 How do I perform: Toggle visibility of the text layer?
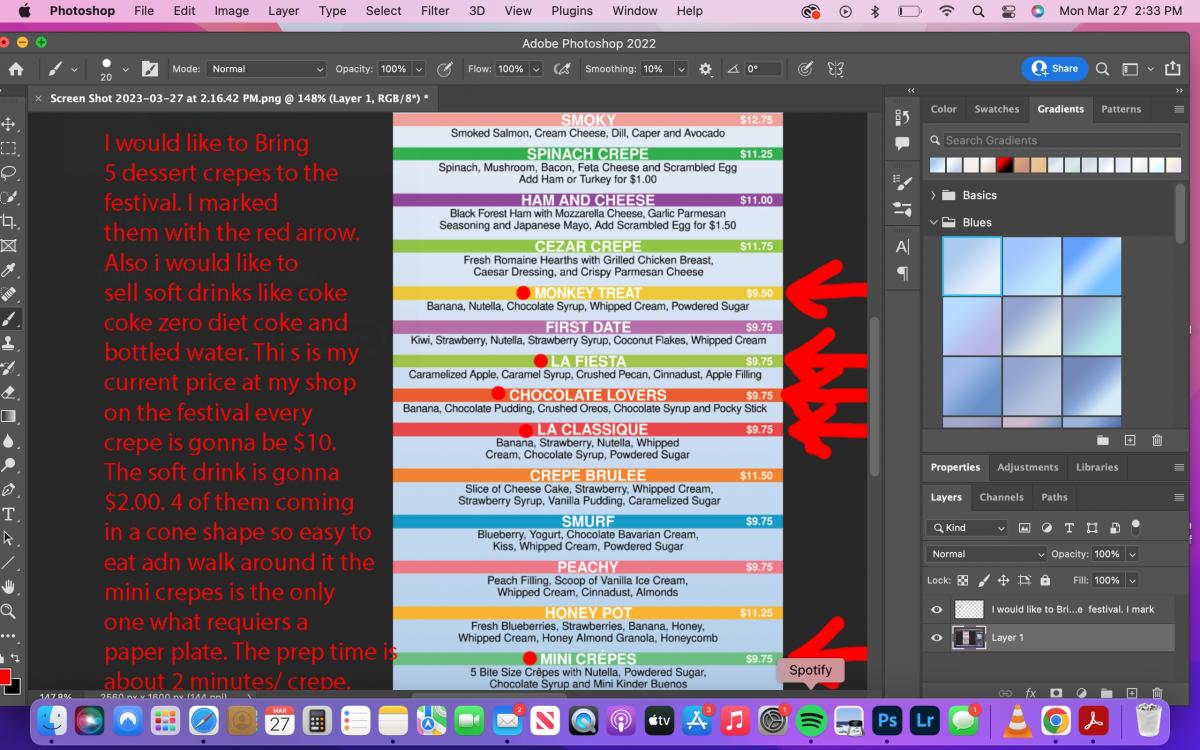pyautogui.click(x=937, y=609)
